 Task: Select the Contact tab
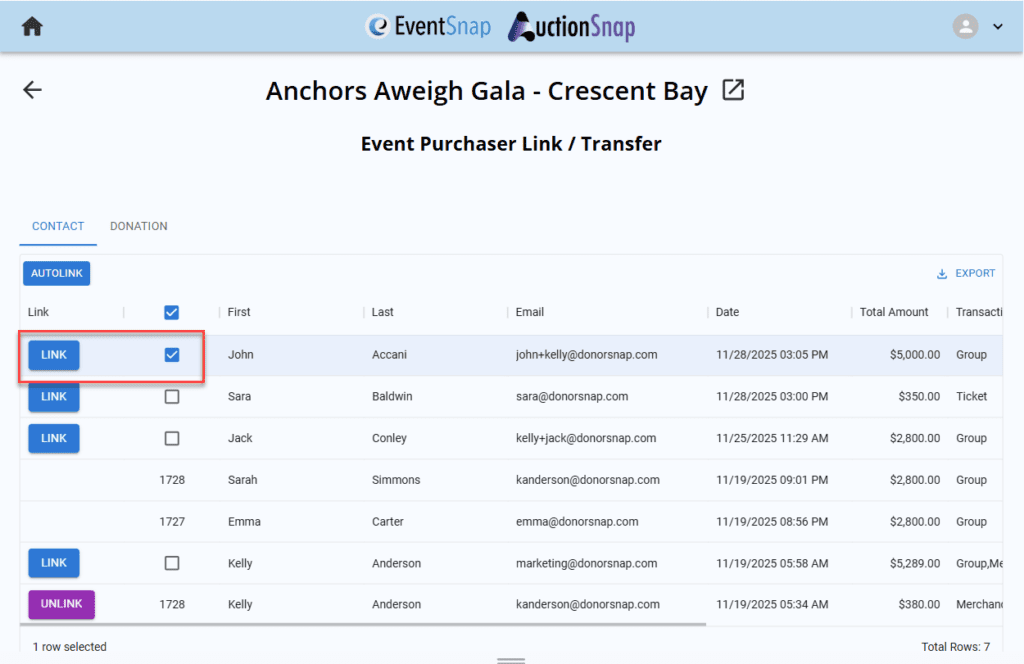[x=58, y=226]
